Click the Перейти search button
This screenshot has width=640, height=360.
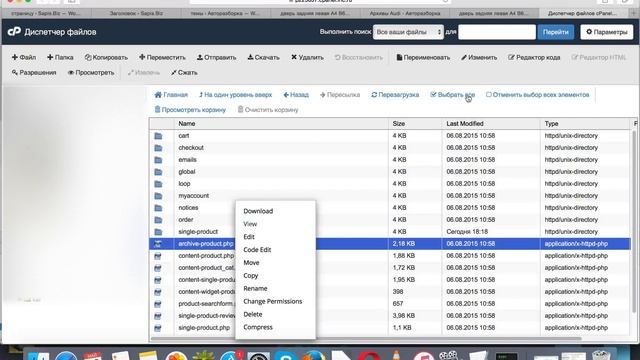click(556, 32)
